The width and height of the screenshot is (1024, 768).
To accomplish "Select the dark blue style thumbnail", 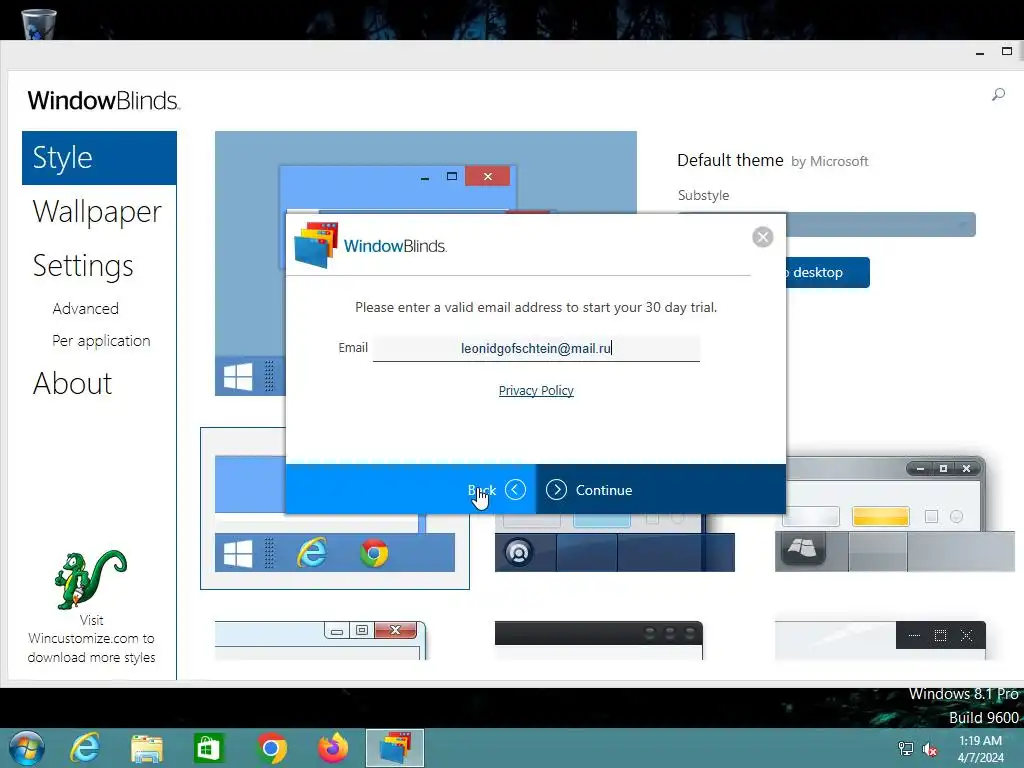I will click(x=615, y=543).
